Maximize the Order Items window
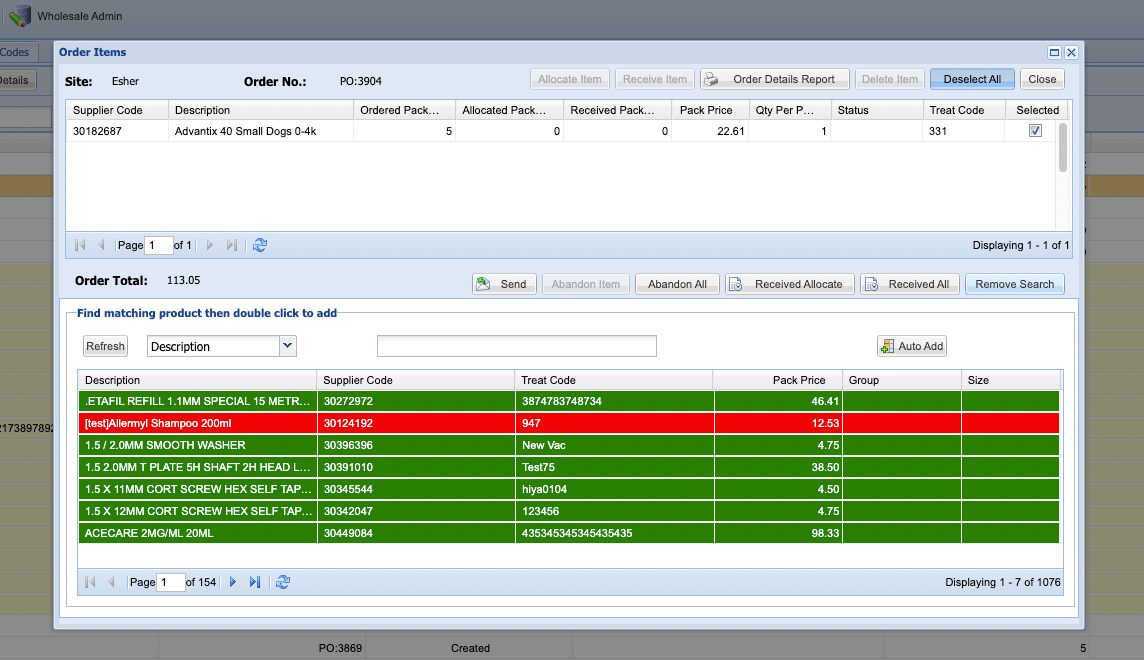 1054,53
